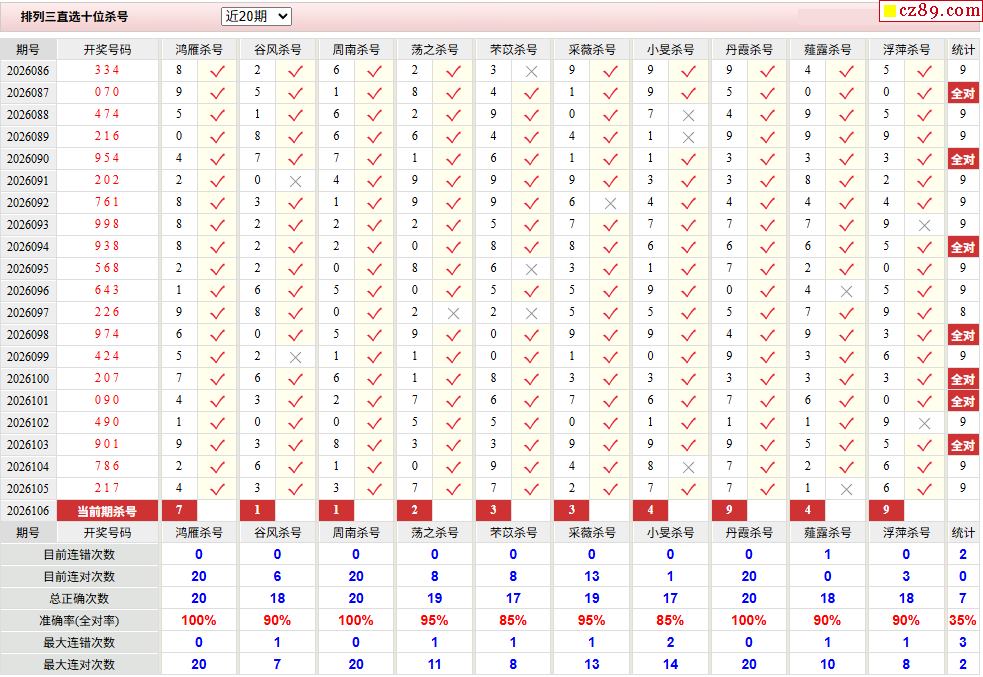Click the red 当前期杀号 label
This screenshot has width=983, height=677.
coord(107,511)
